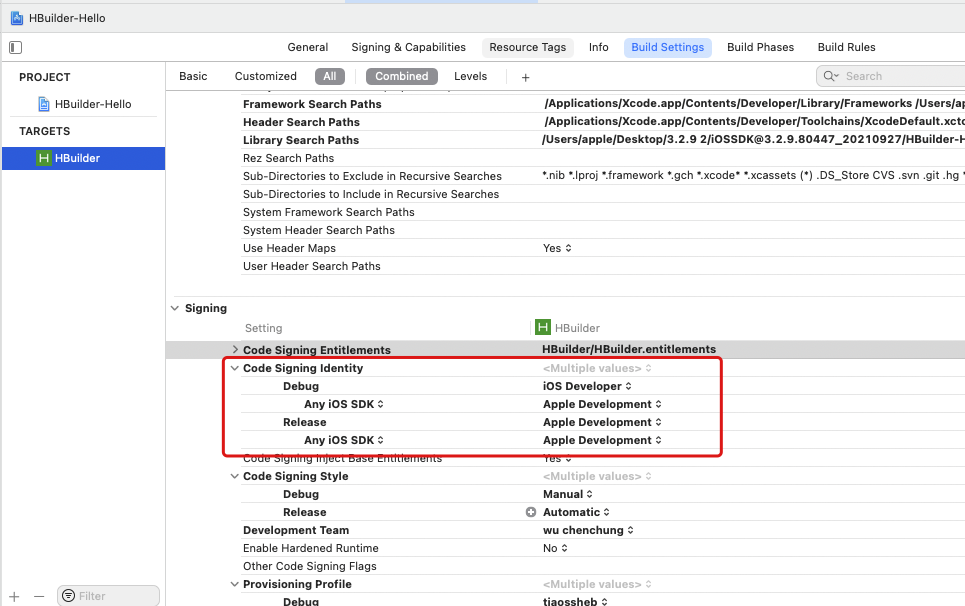Select Header Search Paths setting
The width and height of the screenshot is (965, 606).
[301, 122]
